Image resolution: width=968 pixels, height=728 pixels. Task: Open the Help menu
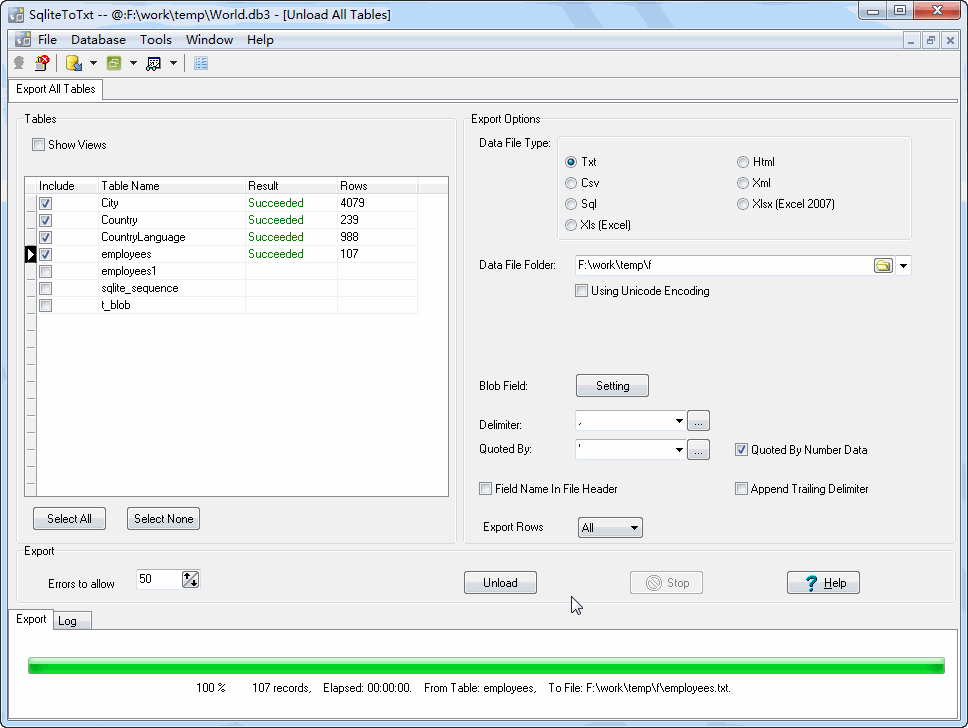click(260, 40)
